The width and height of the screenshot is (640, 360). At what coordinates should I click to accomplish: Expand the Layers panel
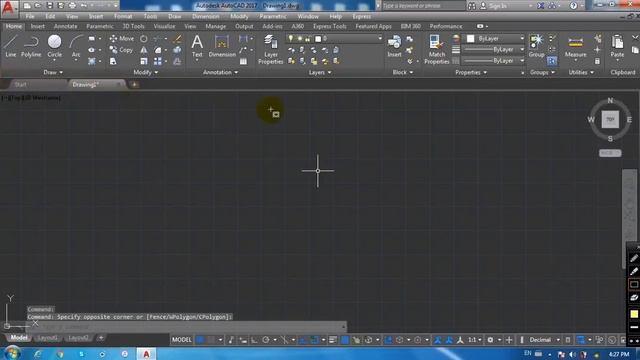320,72
